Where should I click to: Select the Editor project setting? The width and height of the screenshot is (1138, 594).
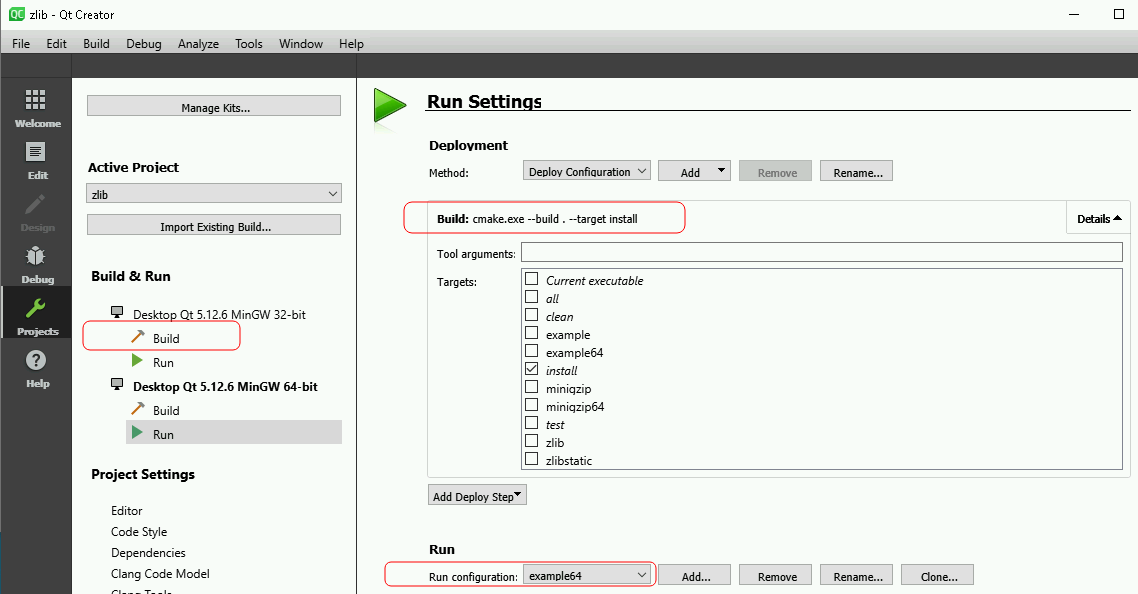(126, 510)
